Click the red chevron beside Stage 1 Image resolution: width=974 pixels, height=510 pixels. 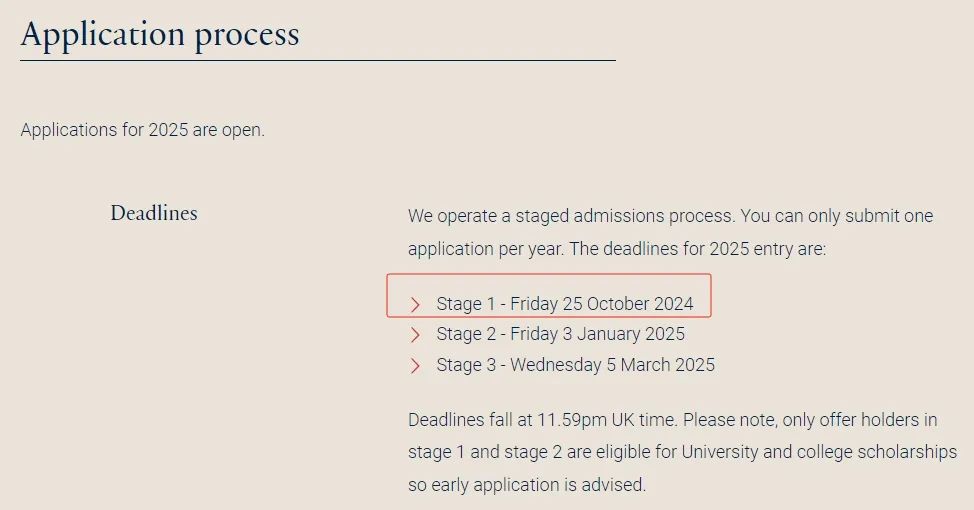(x=415, y=304)
